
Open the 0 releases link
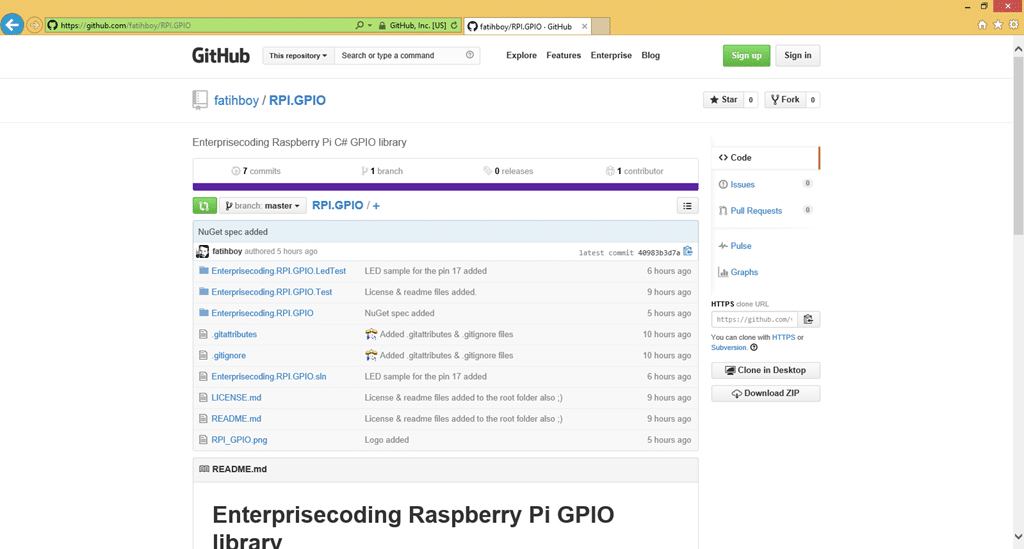pos(508,171)
